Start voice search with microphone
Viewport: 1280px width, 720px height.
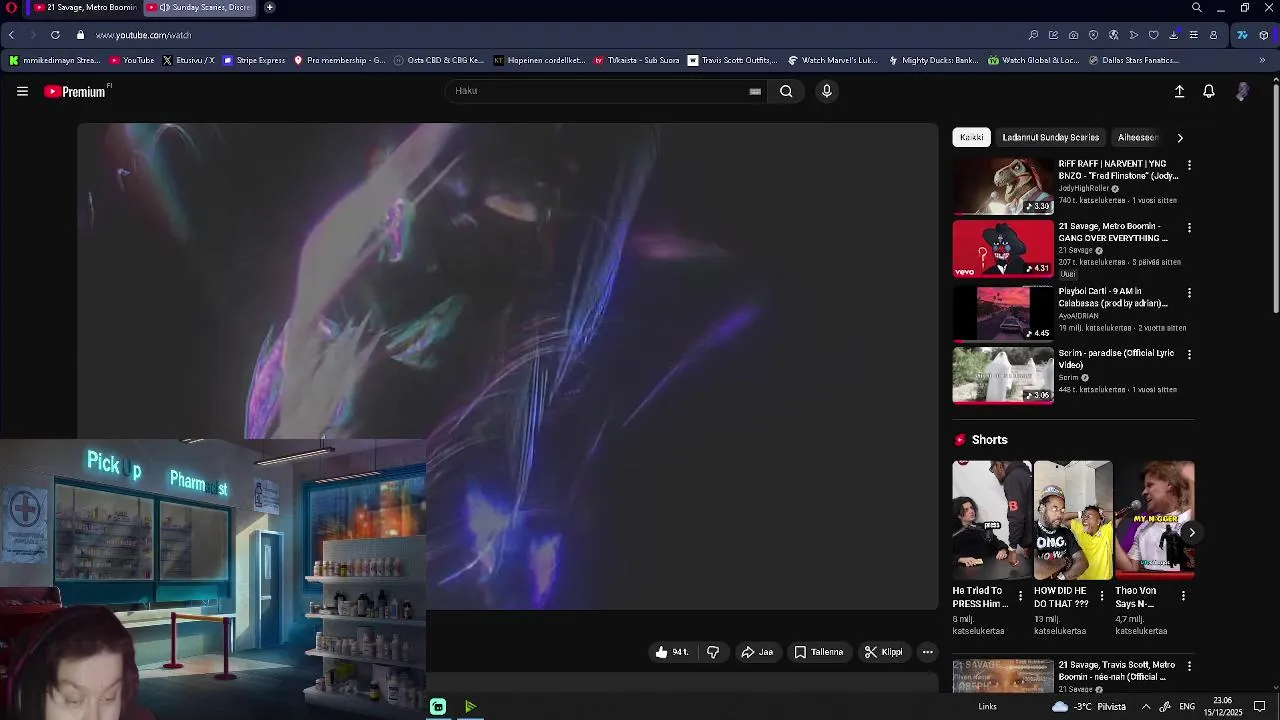tap(826, 91)
